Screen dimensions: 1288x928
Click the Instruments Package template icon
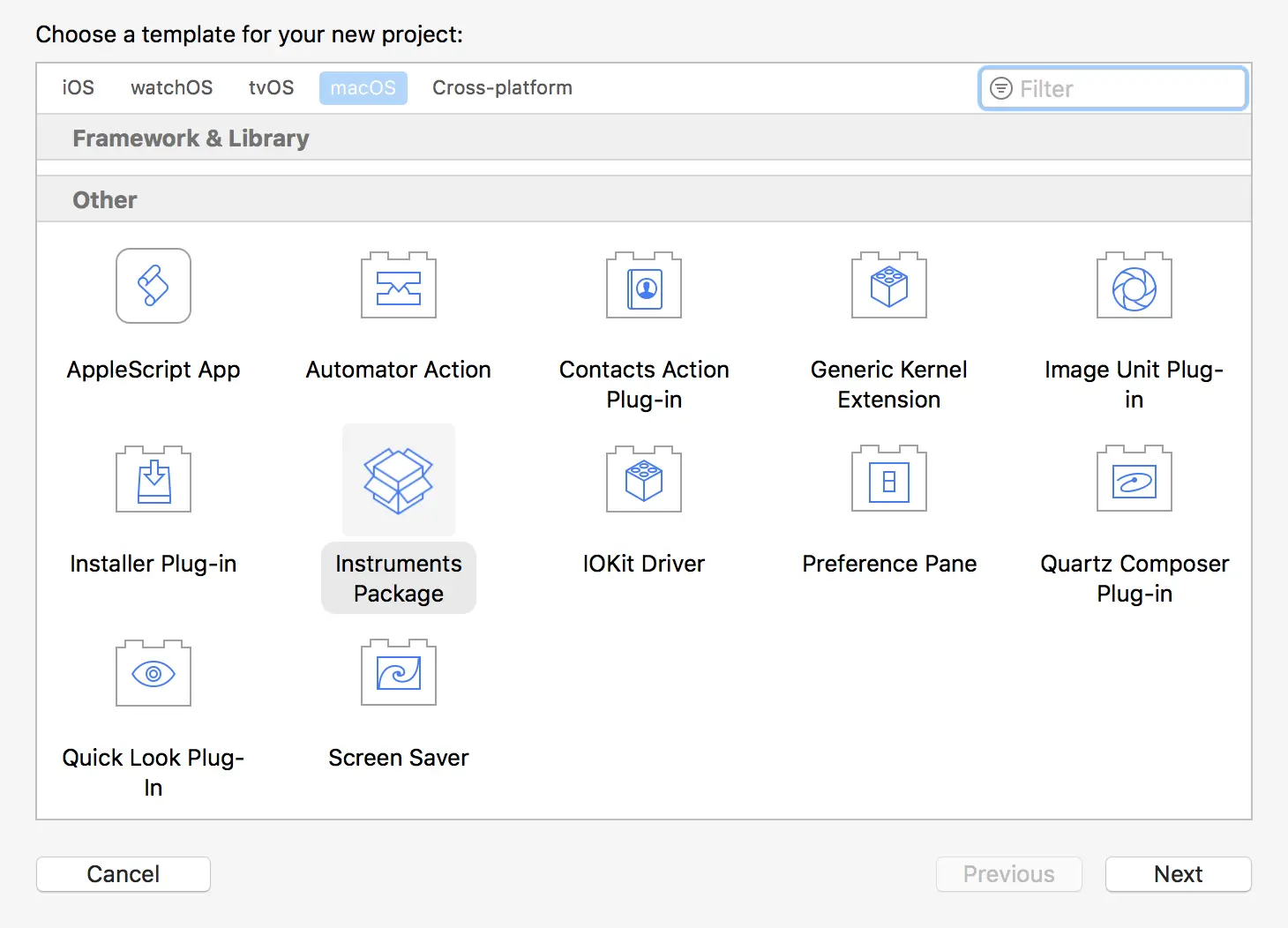[399, 480]
